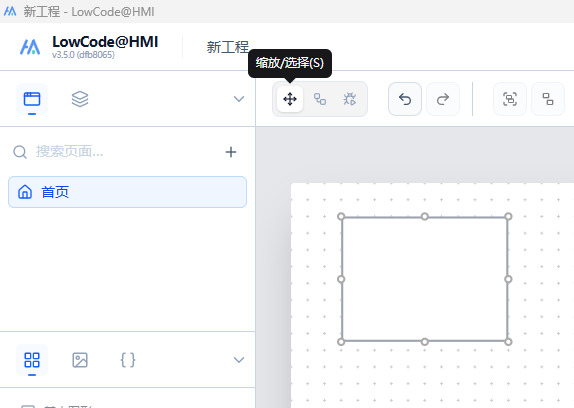Click the ungroup icon in toolbar
This screenshot has width=574, height=408.
(548, 99)
